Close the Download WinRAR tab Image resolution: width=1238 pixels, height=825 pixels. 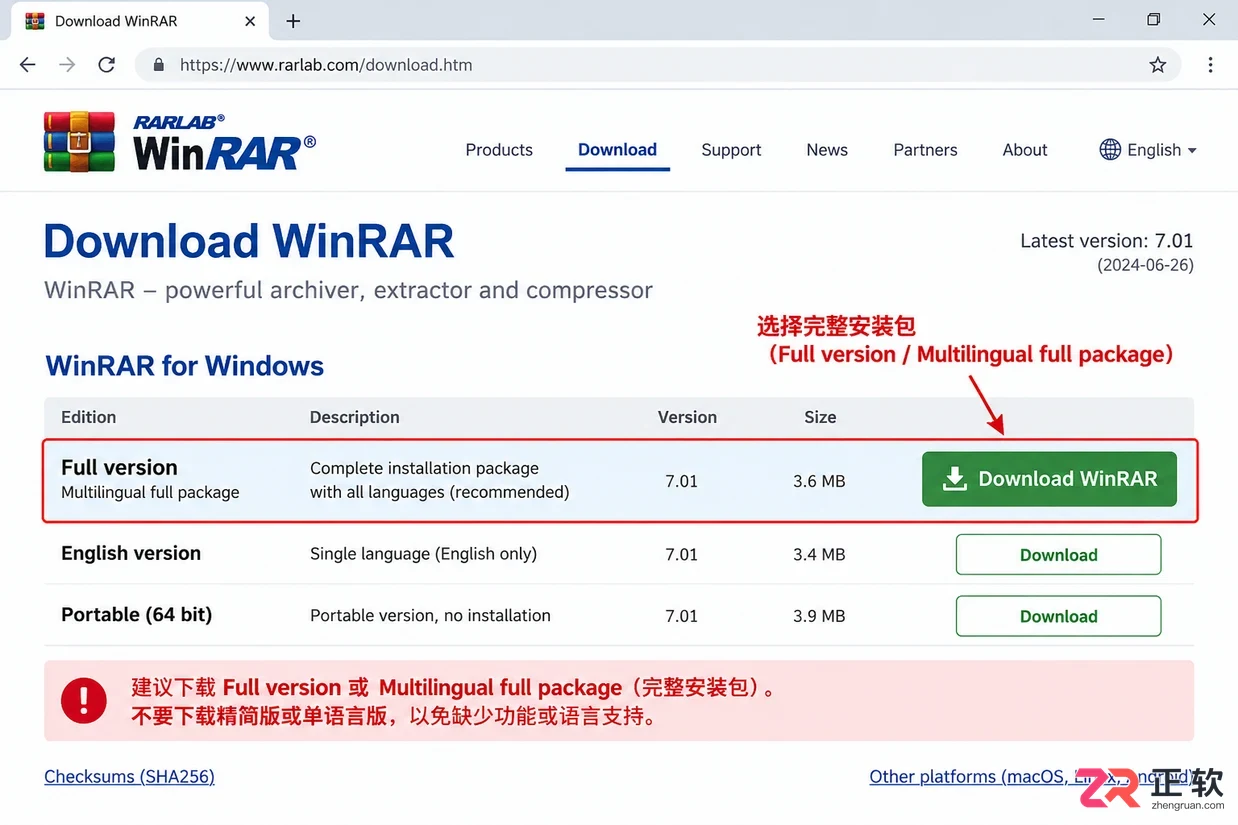[x=250, y=21]
